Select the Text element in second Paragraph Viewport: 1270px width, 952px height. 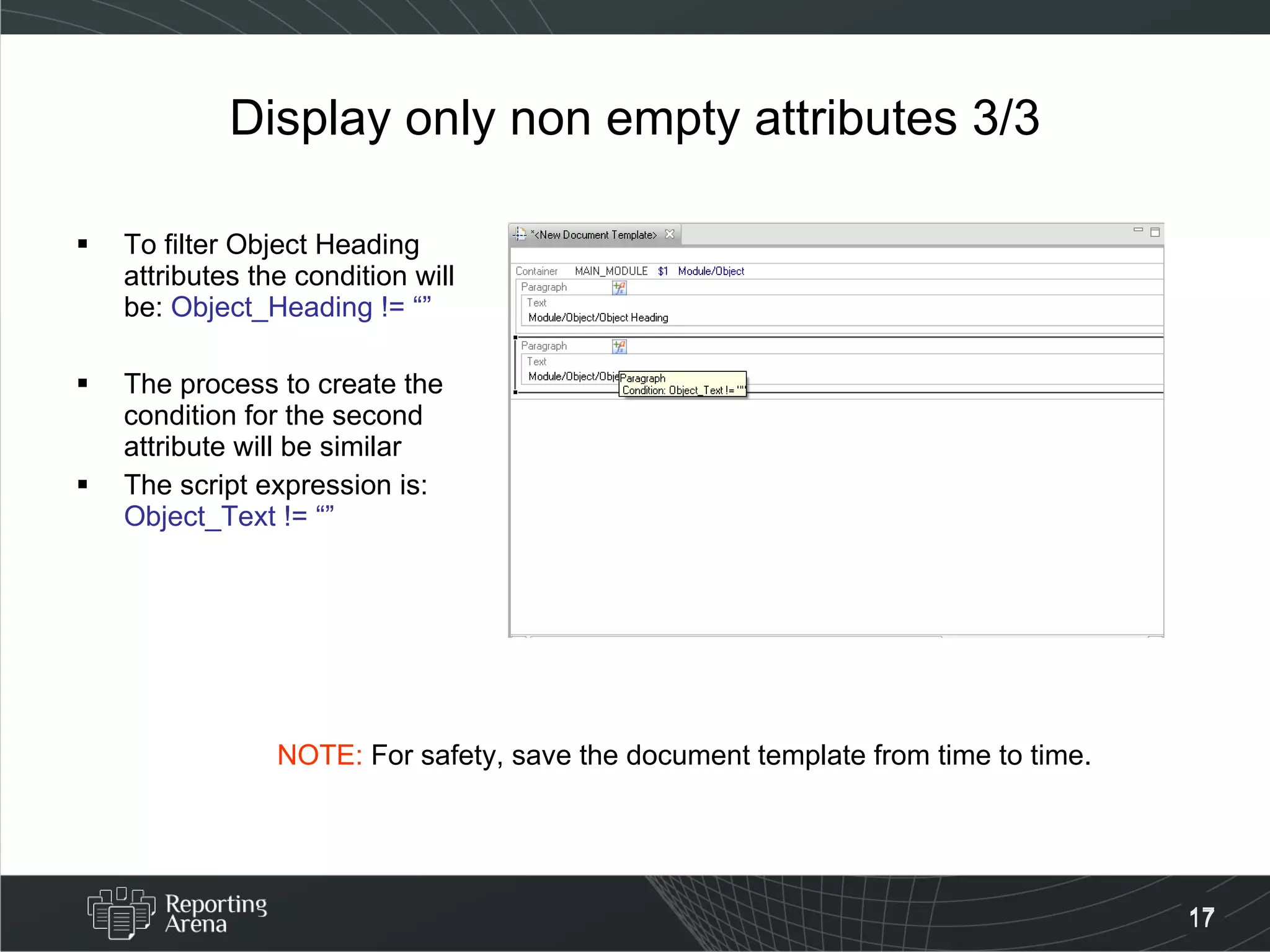tap(536, 361)
